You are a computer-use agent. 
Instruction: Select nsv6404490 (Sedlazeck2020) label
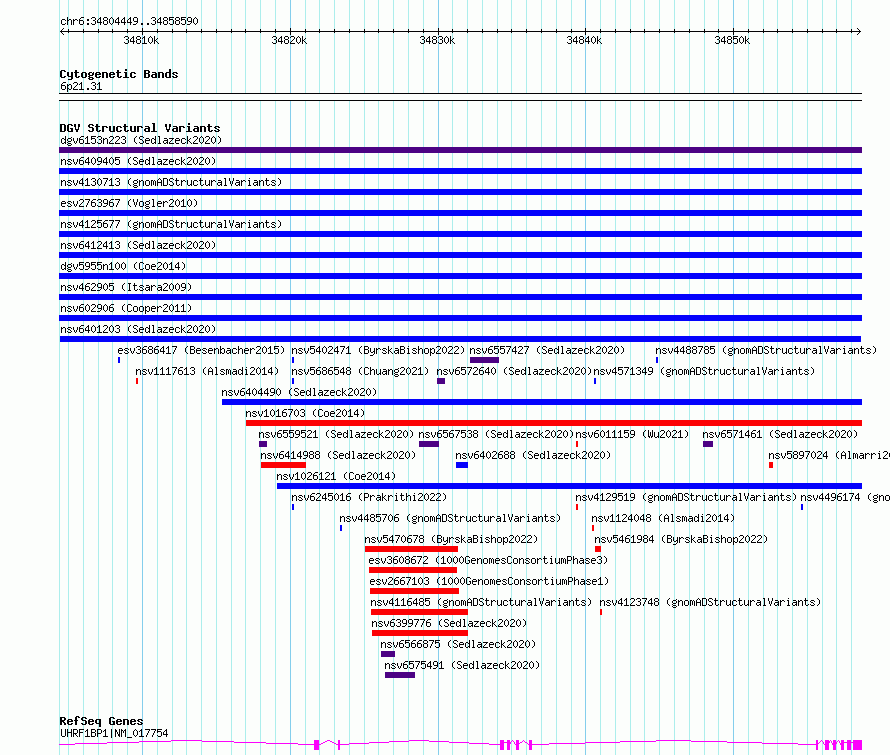(x=299, y=392)
